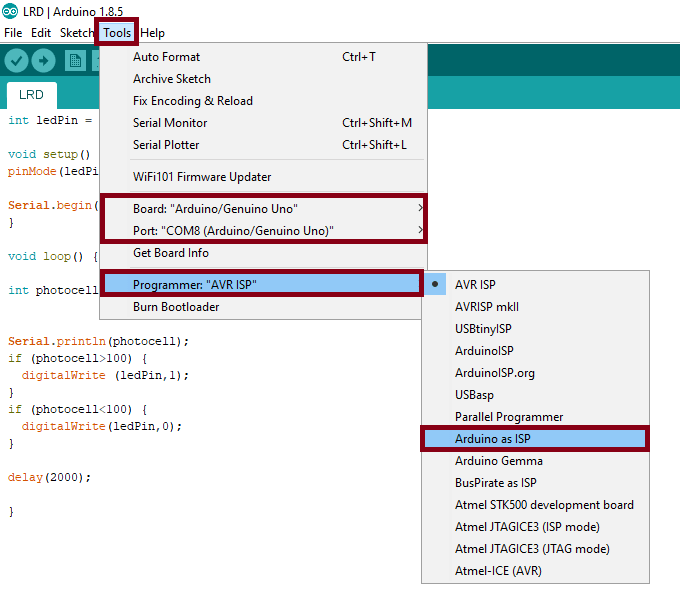The image size is (680, 598).
Task: Choose Atmel JTAGICE3 (ISP mode)
Action: point(536,527)
